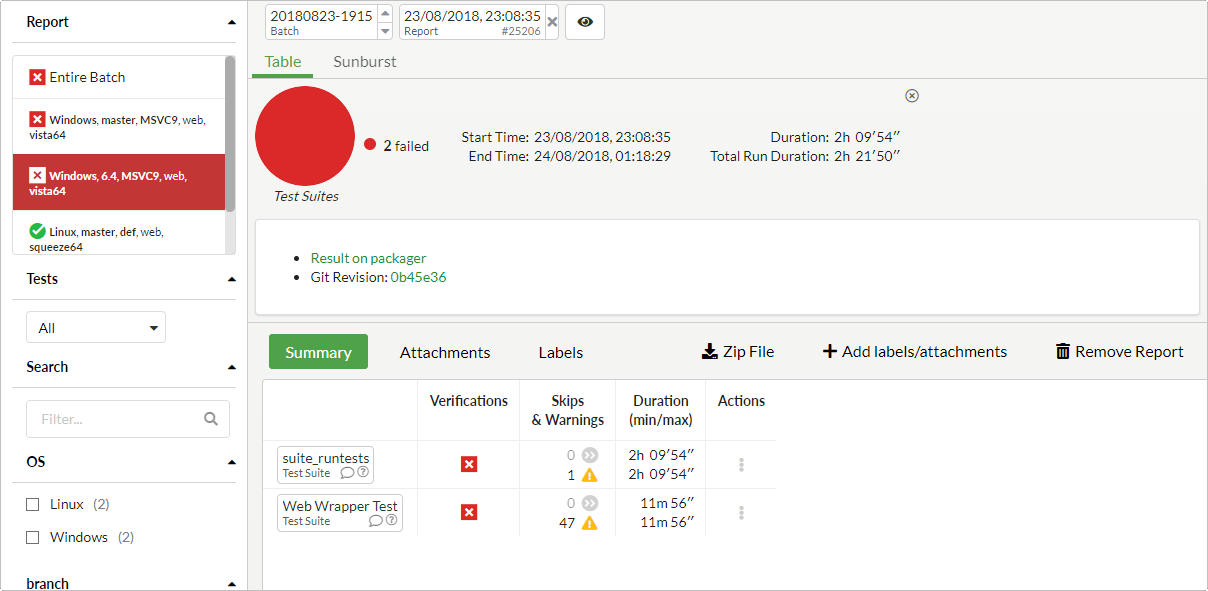1208x591 pixels.
Task: Download the report Zip File
Action: pos(738,352)
